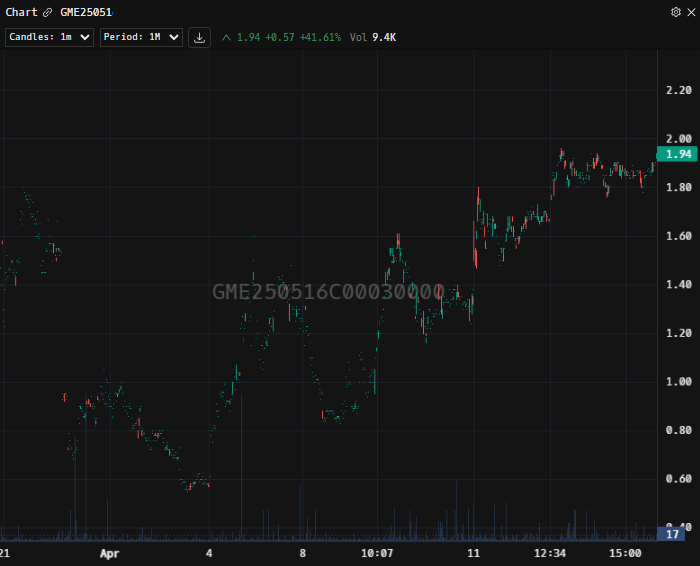Click the Apr time axis label
This screenshot has height=566, width=700.
[109, 554]
